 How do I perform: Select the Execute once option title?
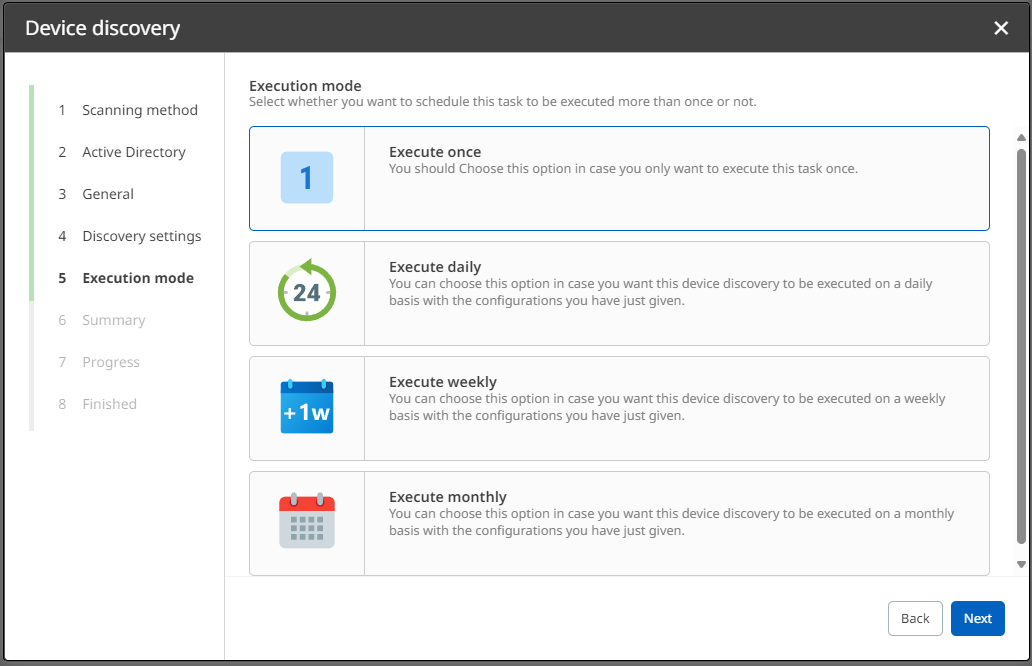tap(435, 152)
